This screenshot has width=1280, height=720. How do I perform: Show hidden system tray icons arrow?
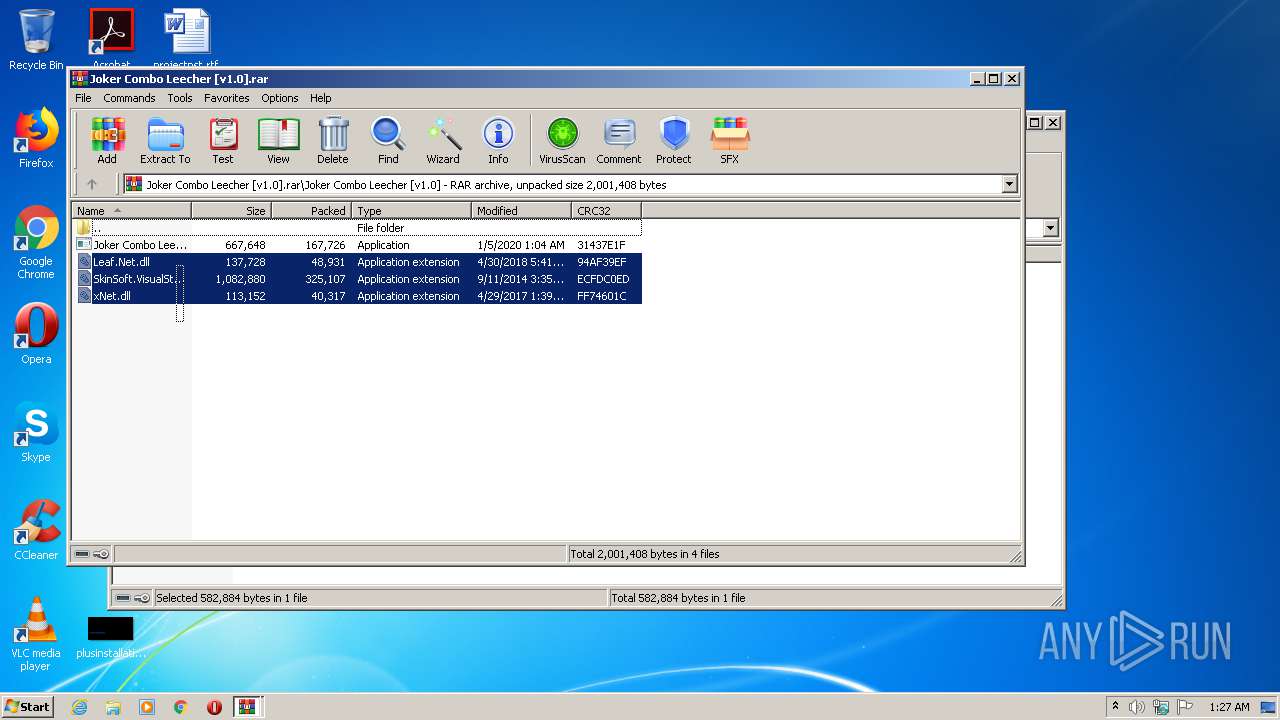click(1115, 706)
